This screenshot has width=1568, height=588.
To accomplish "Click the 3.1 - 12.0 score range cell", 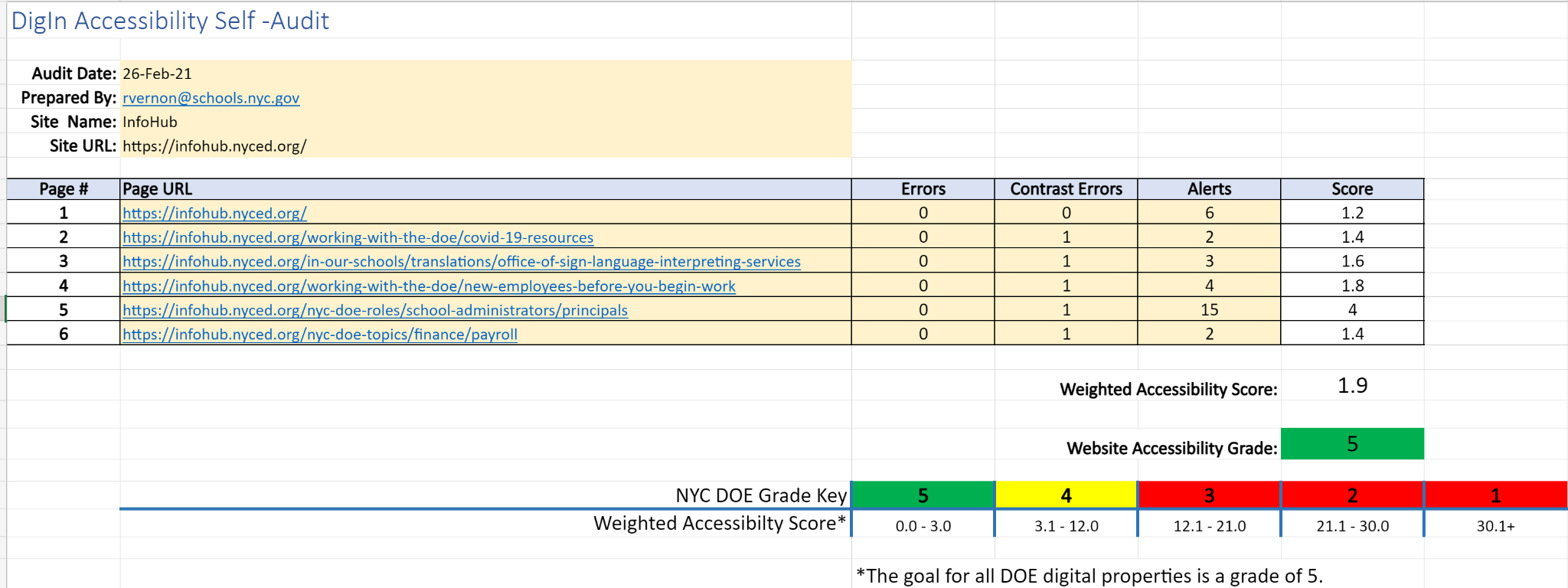I will coord(1066,526).
